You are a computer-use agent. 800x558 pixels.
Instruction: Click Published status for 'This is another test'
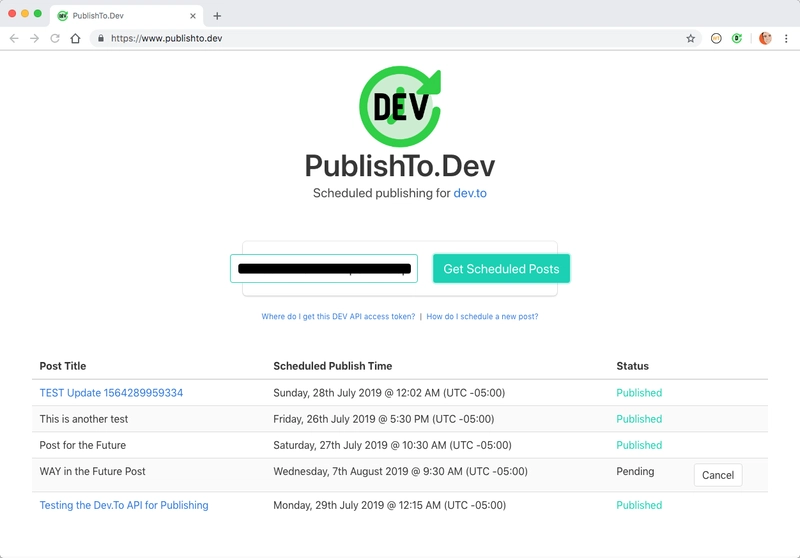[x=639, y=419]
